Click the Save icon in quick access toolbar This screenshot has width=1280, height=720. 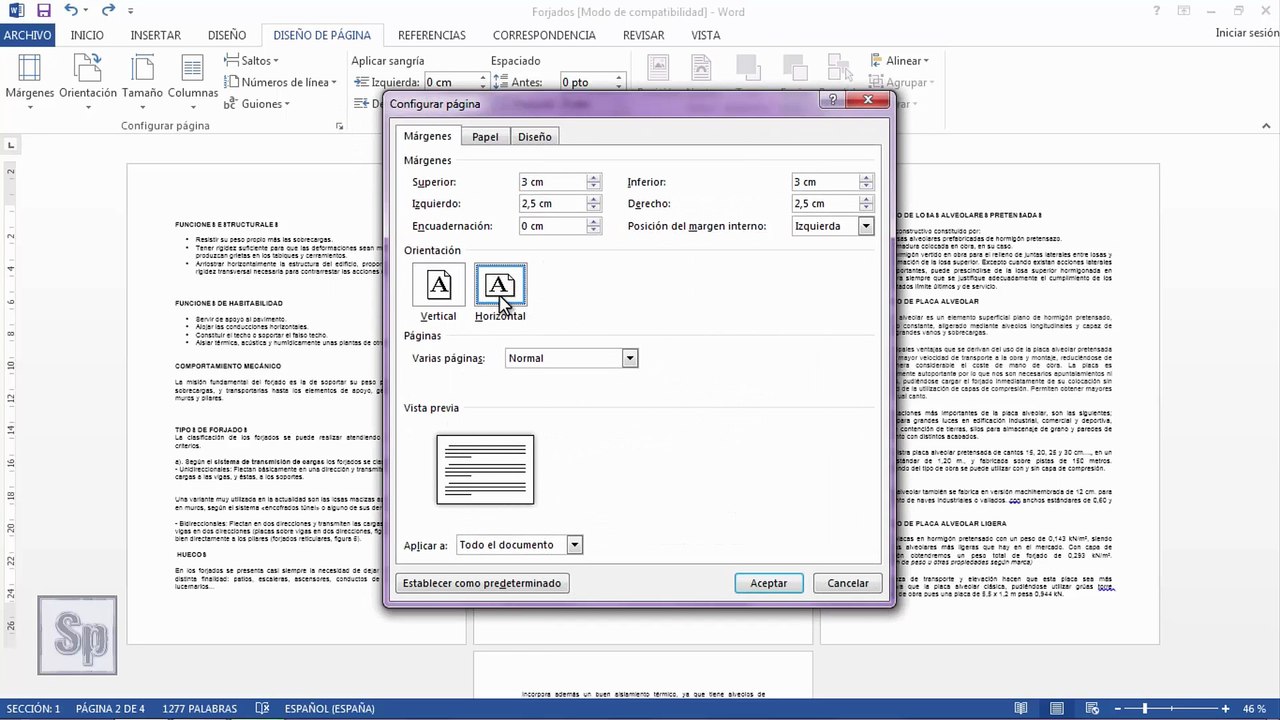[x=43, y=11]
